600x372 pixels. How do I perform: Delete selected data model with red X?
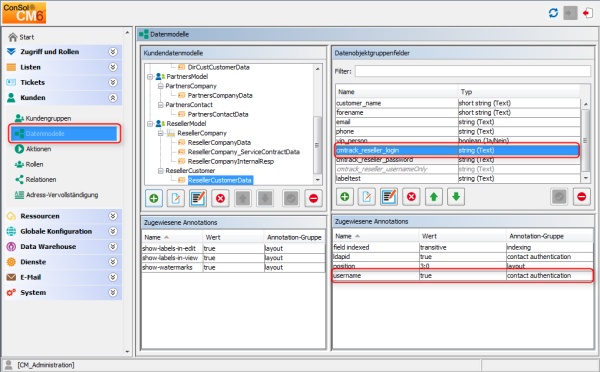pyautogui.click(x=220, y=198)
